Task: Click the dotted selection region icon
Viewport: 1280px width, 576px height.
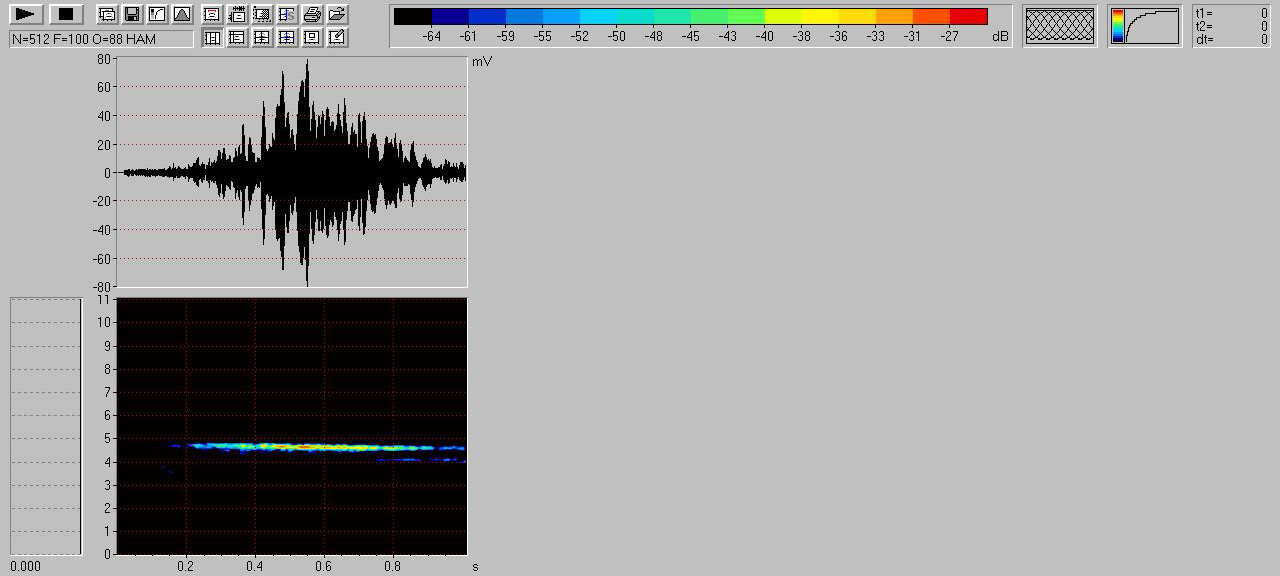Action: [262, 14]
